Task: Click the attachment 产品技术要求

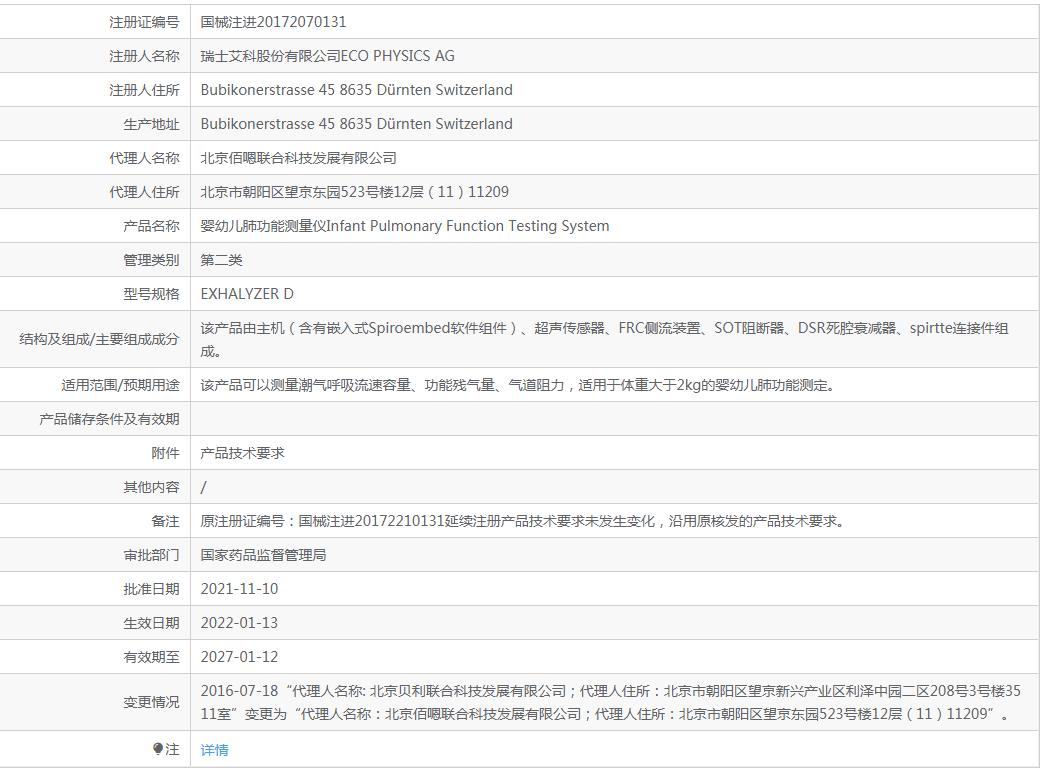Action: (242, 453)
